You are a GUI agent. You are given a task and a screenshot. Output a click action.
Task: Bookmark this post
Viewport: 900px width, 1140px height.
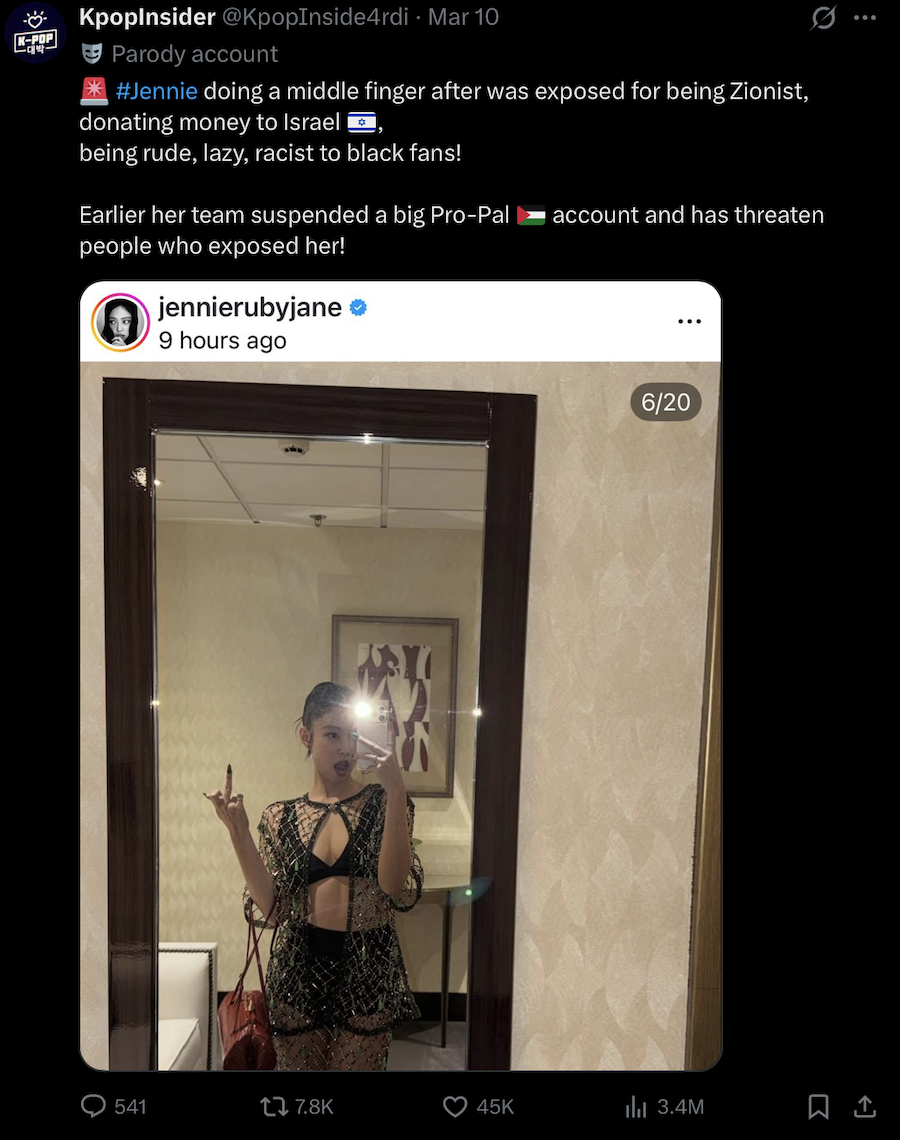[x=819, y=1107]
